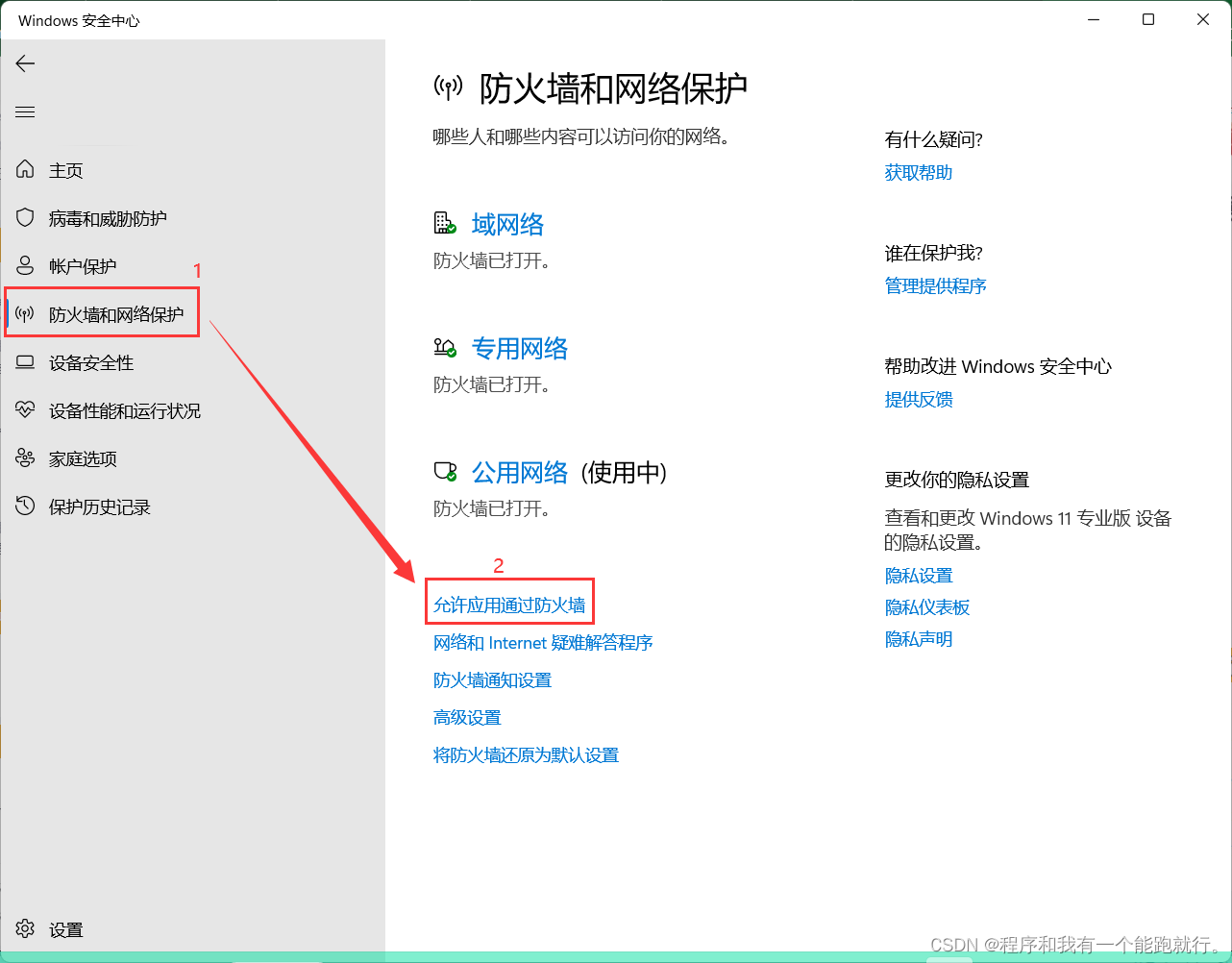The width and height of the screenshot is (1232, 963).
Task: Click the person icon for 帐户保护
Action: click(25, 265)
